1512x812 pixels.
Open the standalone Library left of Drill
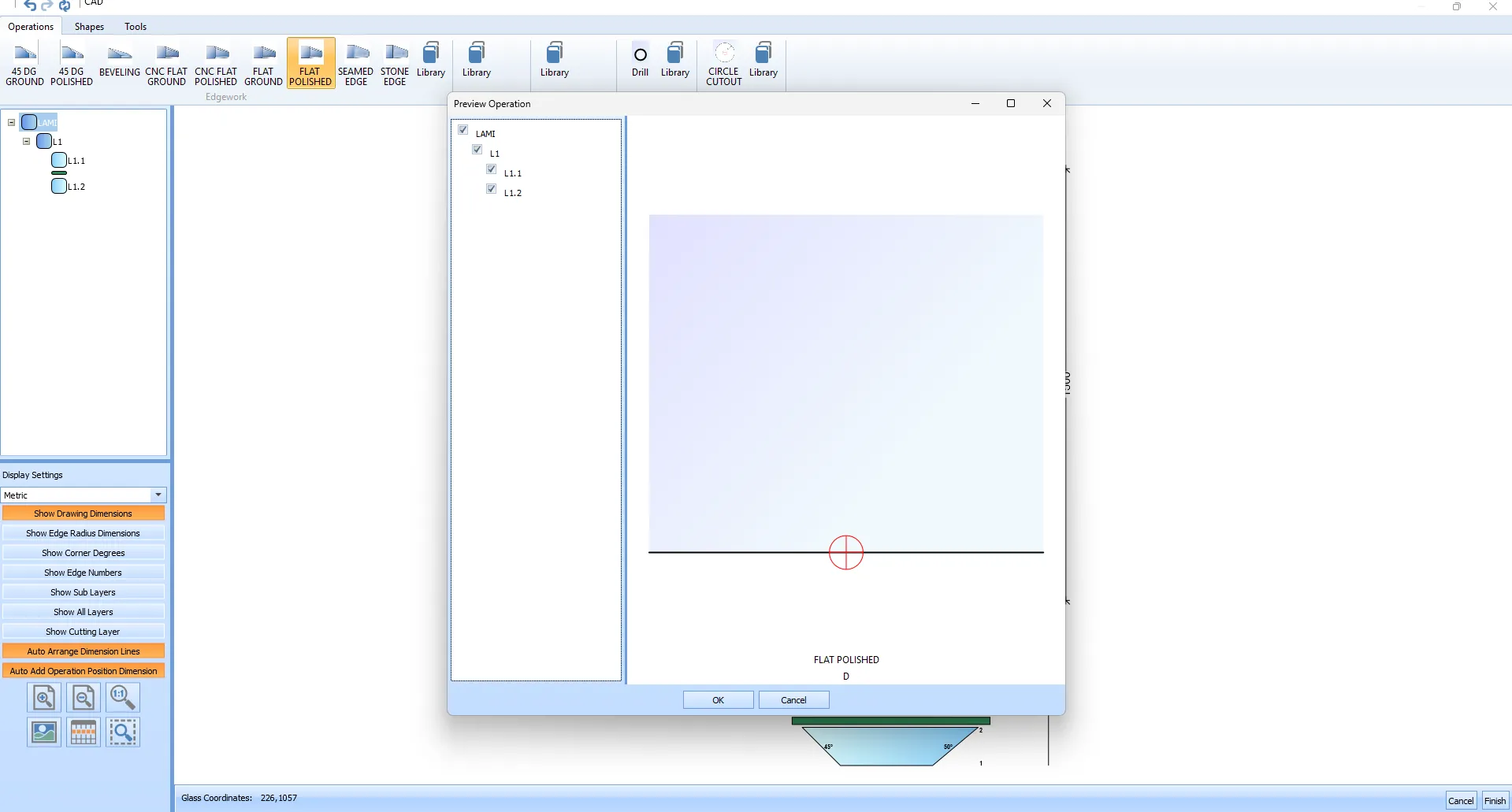[x=555, y=60]
